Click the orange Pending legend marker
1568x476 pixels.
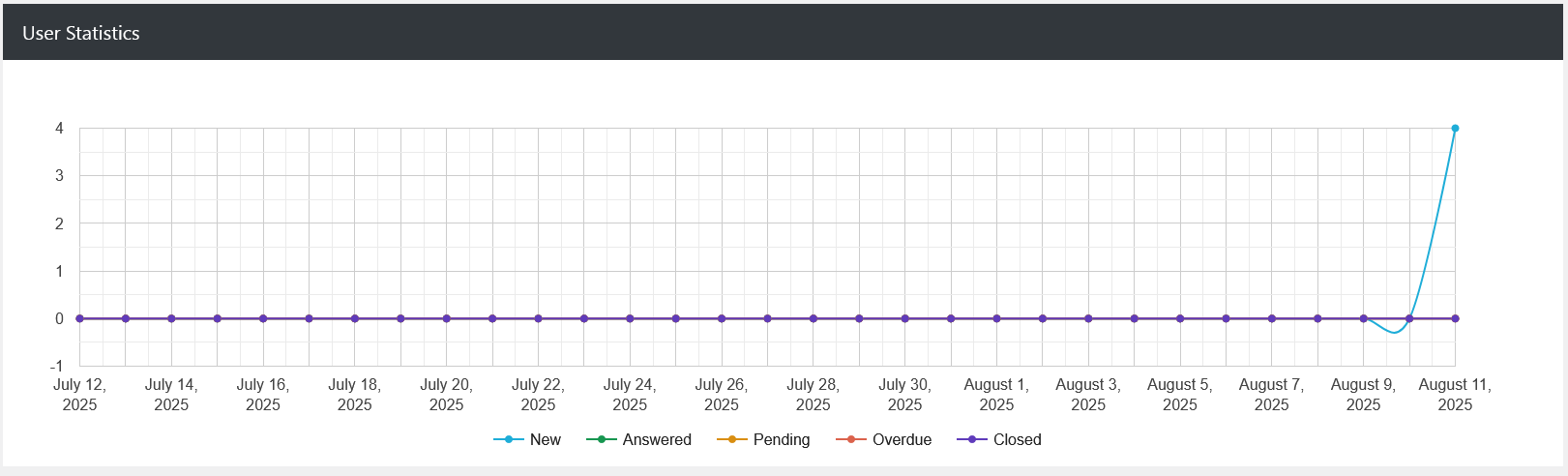tap(732, 439)
